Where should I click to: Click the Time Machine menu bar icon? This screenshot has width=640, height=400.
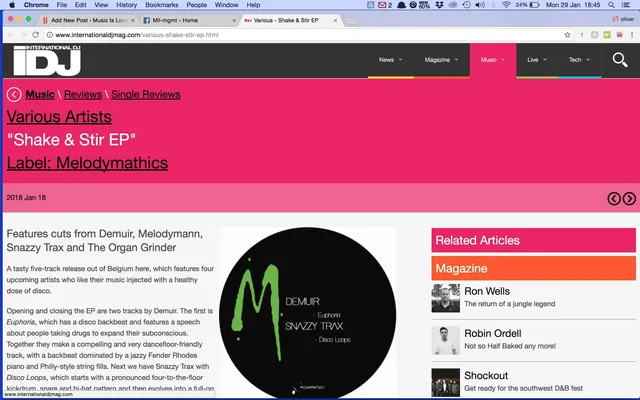pos(467,5)
